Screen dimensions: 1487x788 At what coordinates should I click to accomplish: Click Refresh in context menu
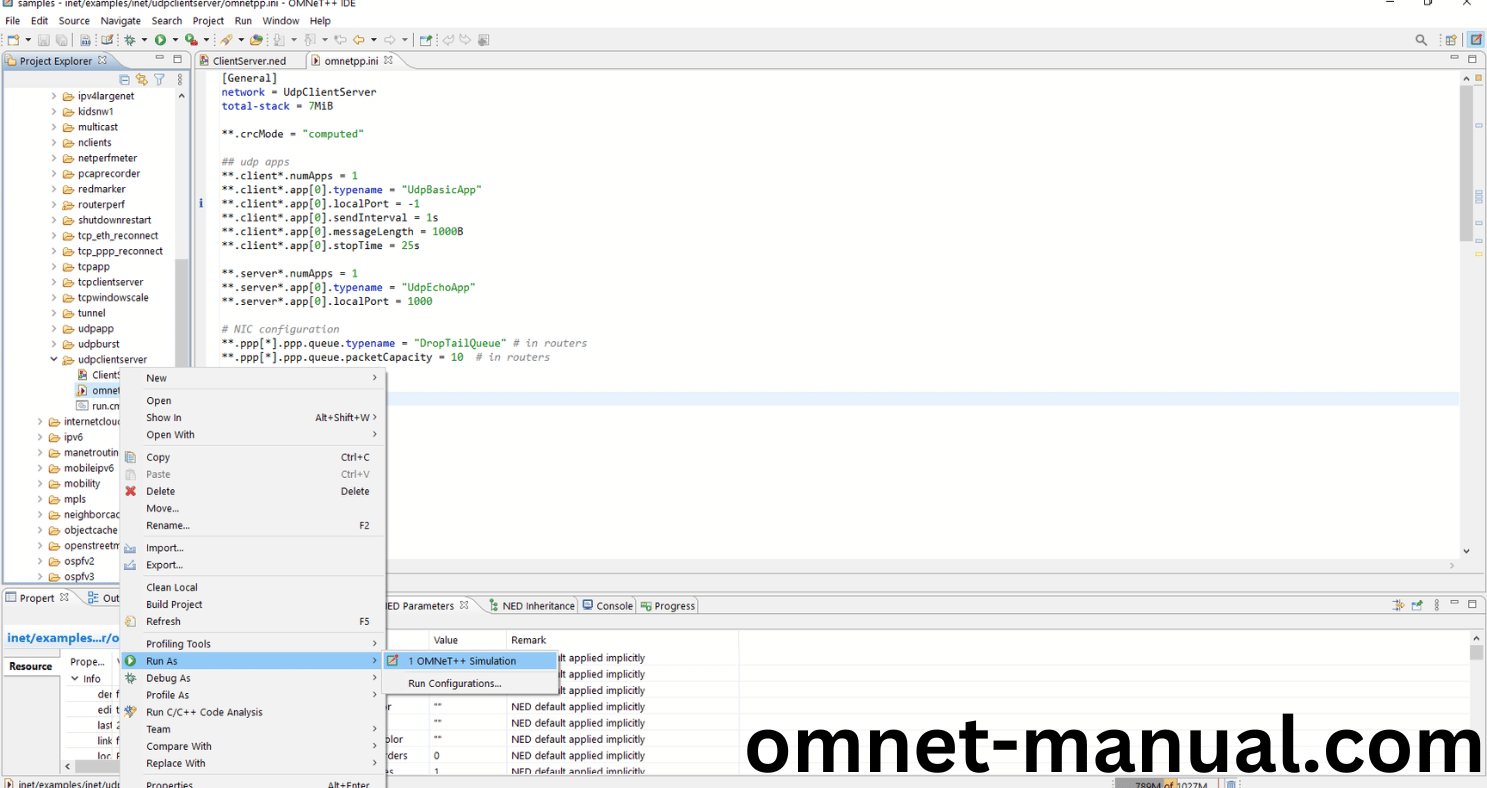coord(252,621)
